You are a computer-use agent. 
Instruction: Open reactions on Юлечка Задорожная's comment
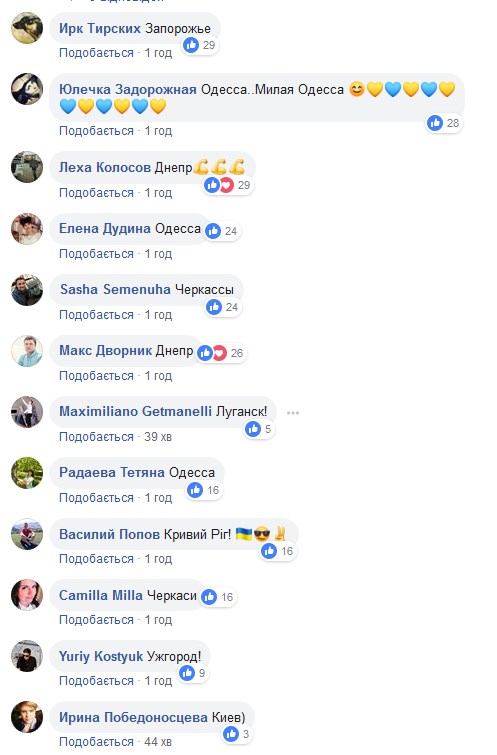pyautogui.click(x=444, y=123)
